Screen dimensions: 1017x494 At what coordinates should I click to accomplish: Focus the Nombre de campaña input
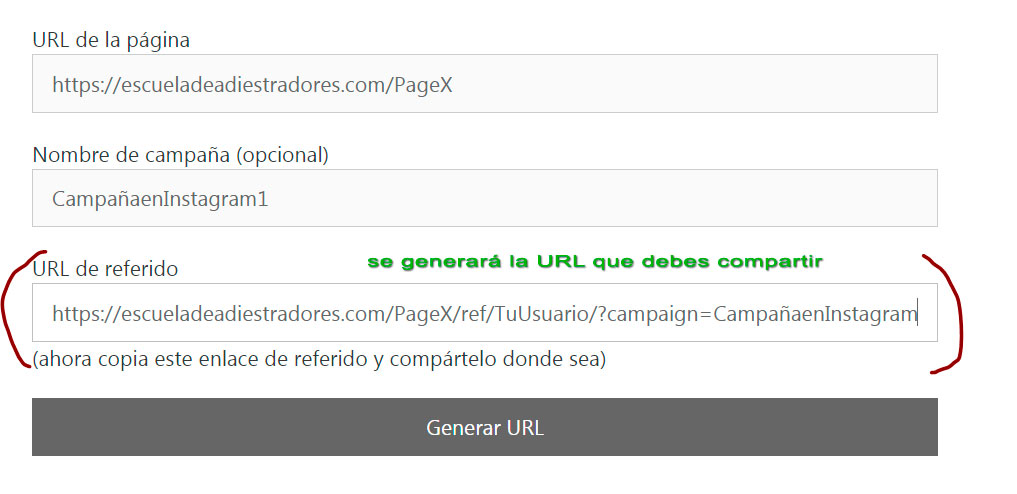[485, 198]
